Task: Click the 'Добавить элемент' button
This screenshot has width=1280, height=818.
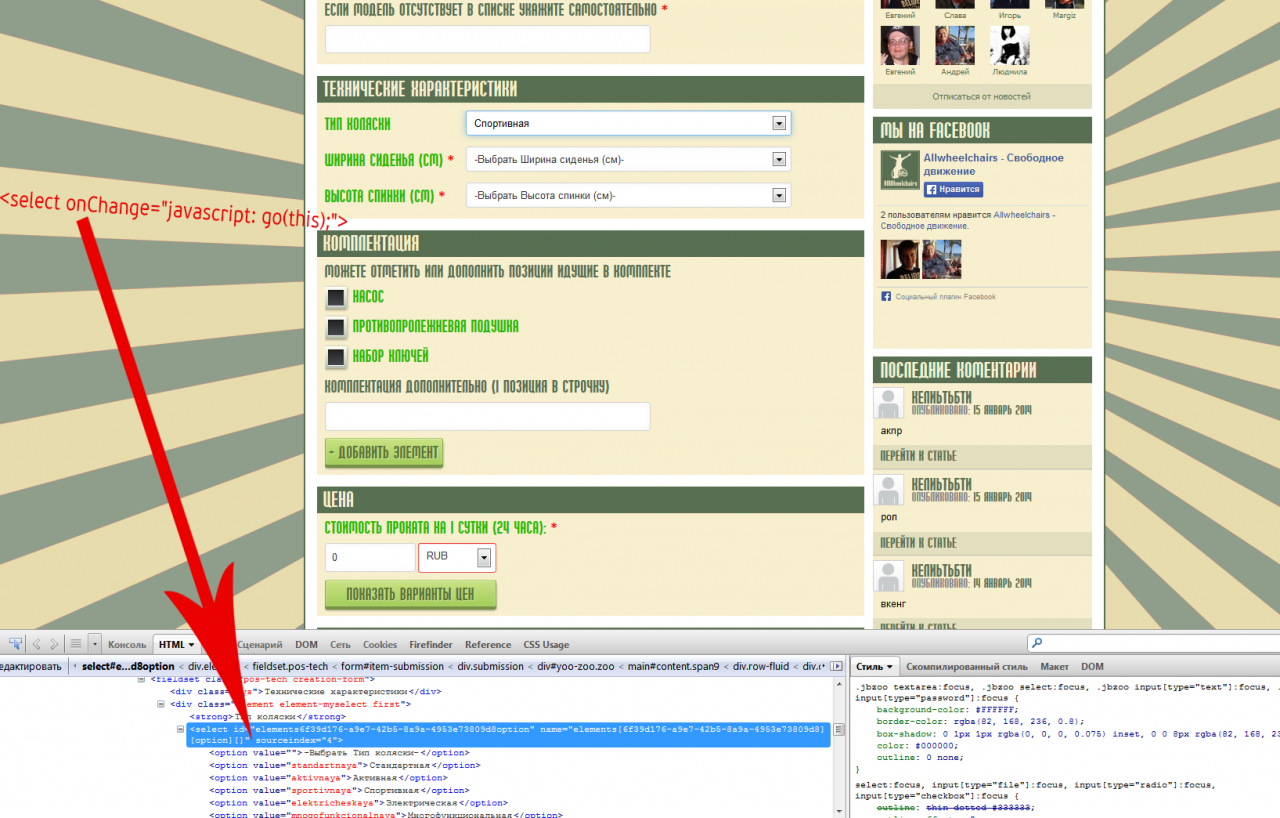Action: click(384, 452)
